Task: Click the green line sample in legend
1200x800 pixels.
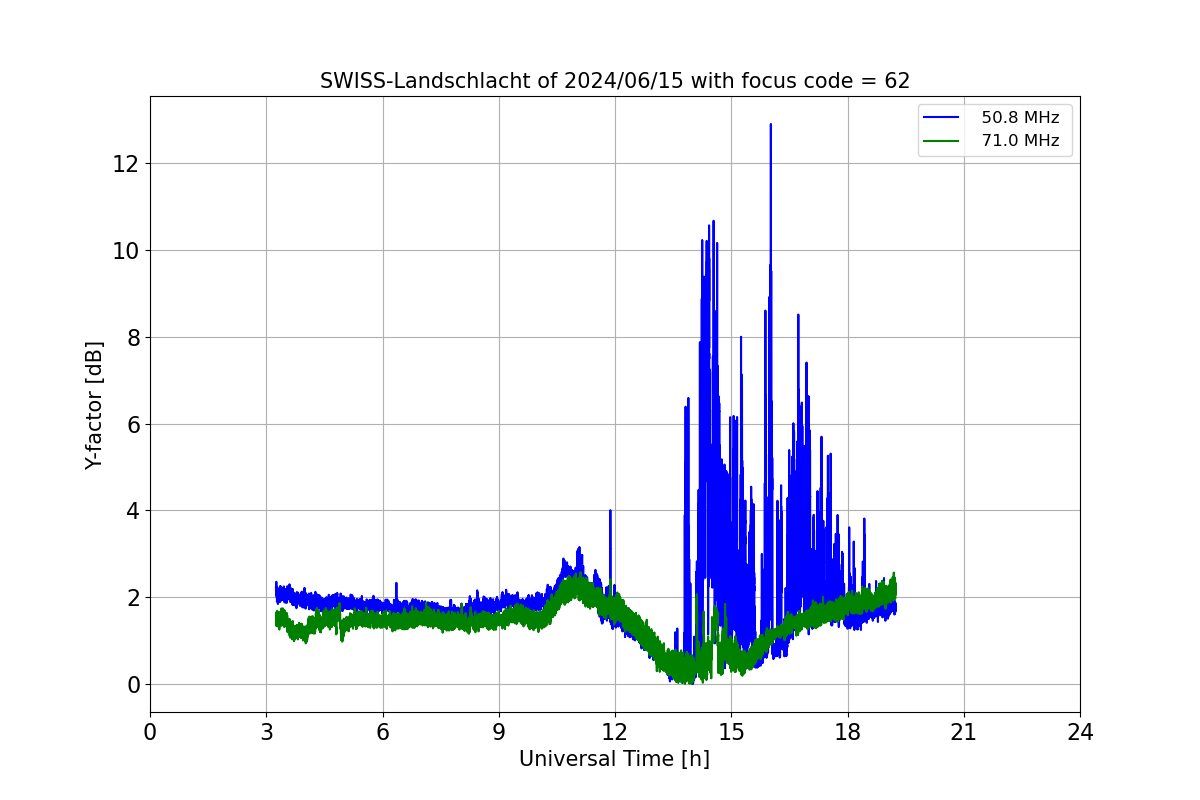Action: pyautogui.click(x=943, y=141)
